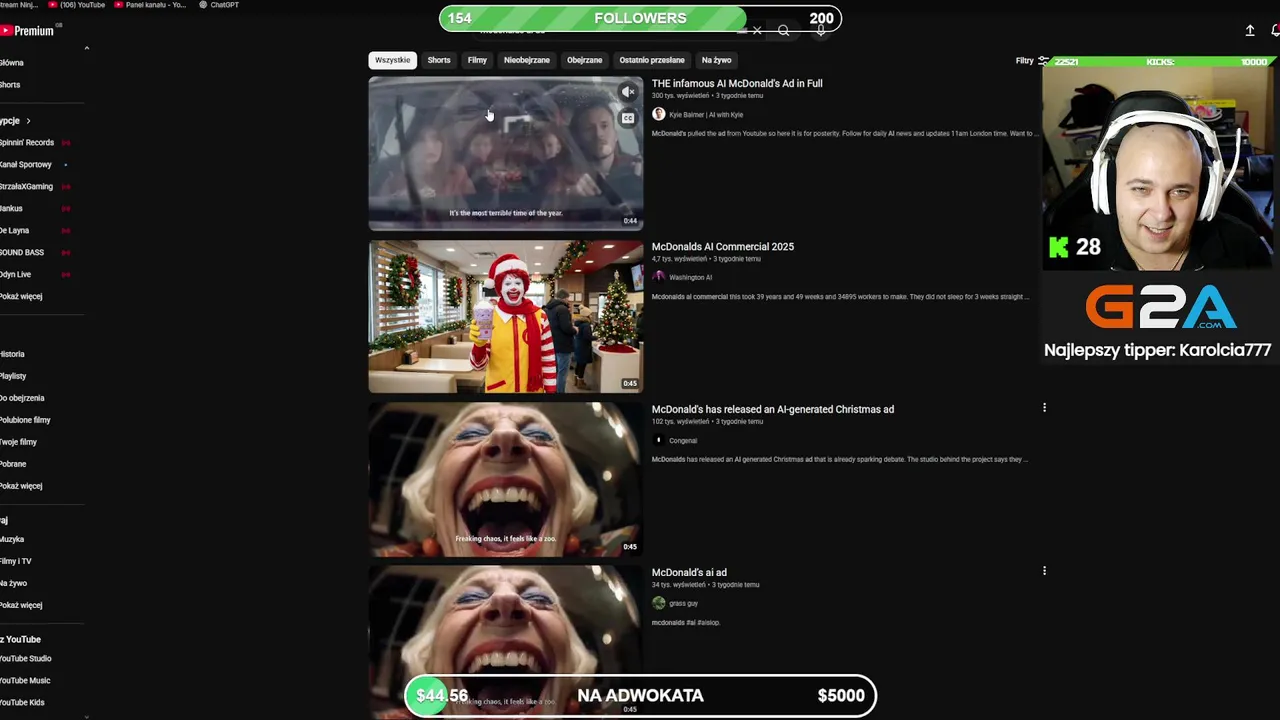
Task: Open the Ronald McDonald clown thumbnail
Action: pyautogui.click(x=506, y=317)
